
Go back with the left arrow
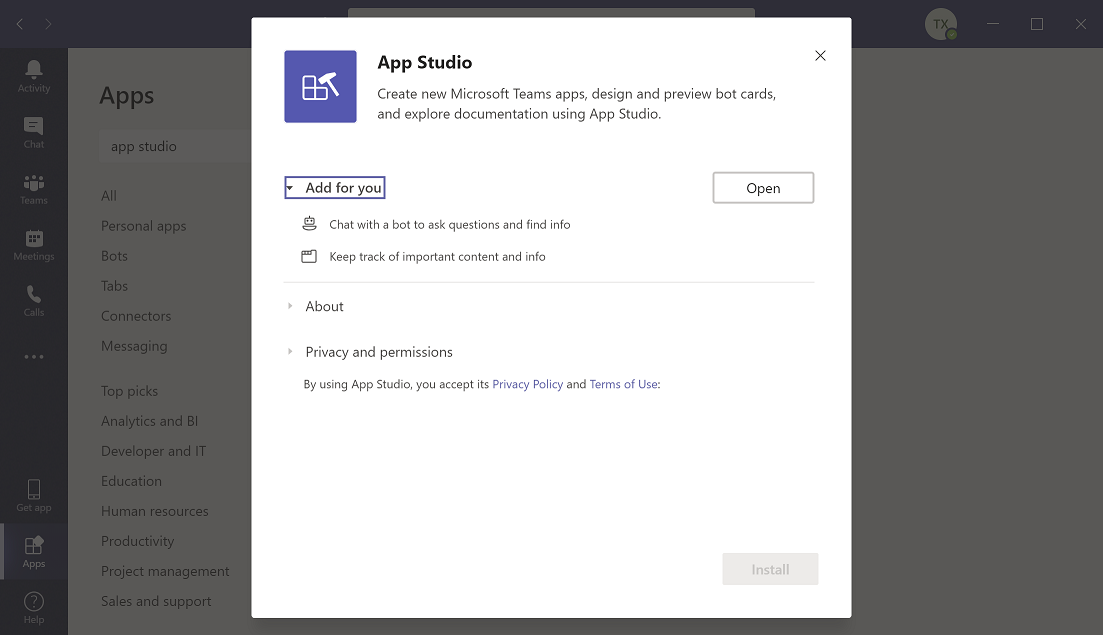point(20,24)
